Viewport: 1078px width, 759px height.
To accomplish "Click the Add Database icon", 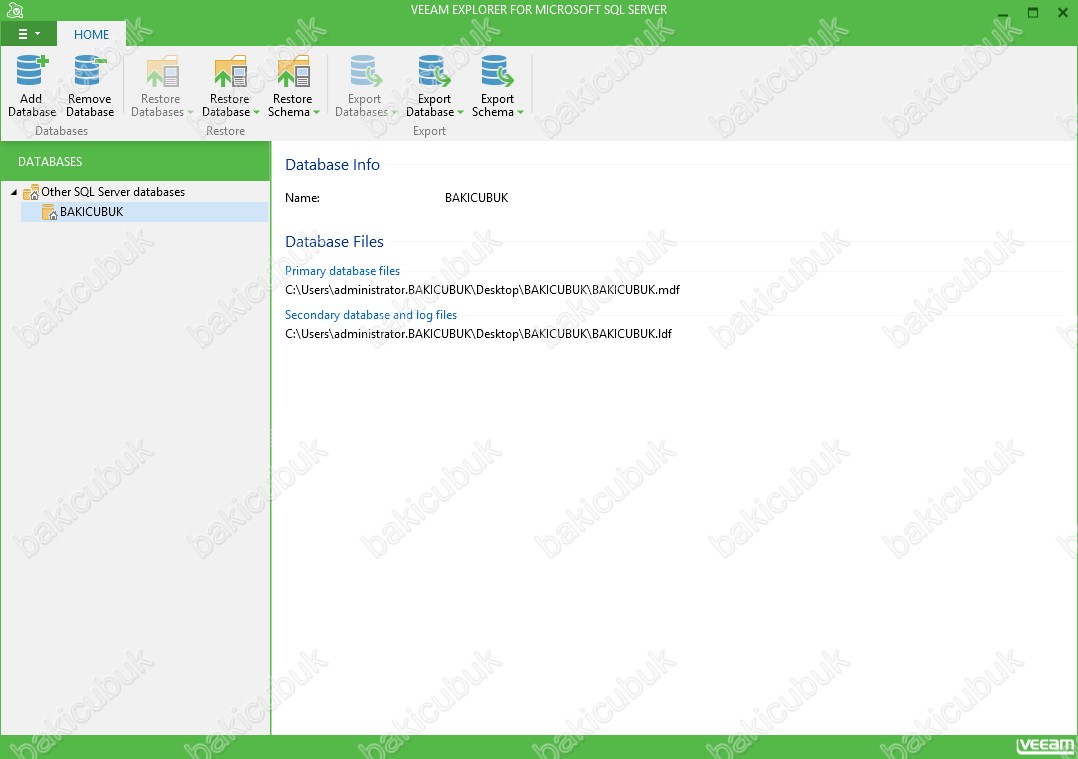I will [x=32, y=71].
